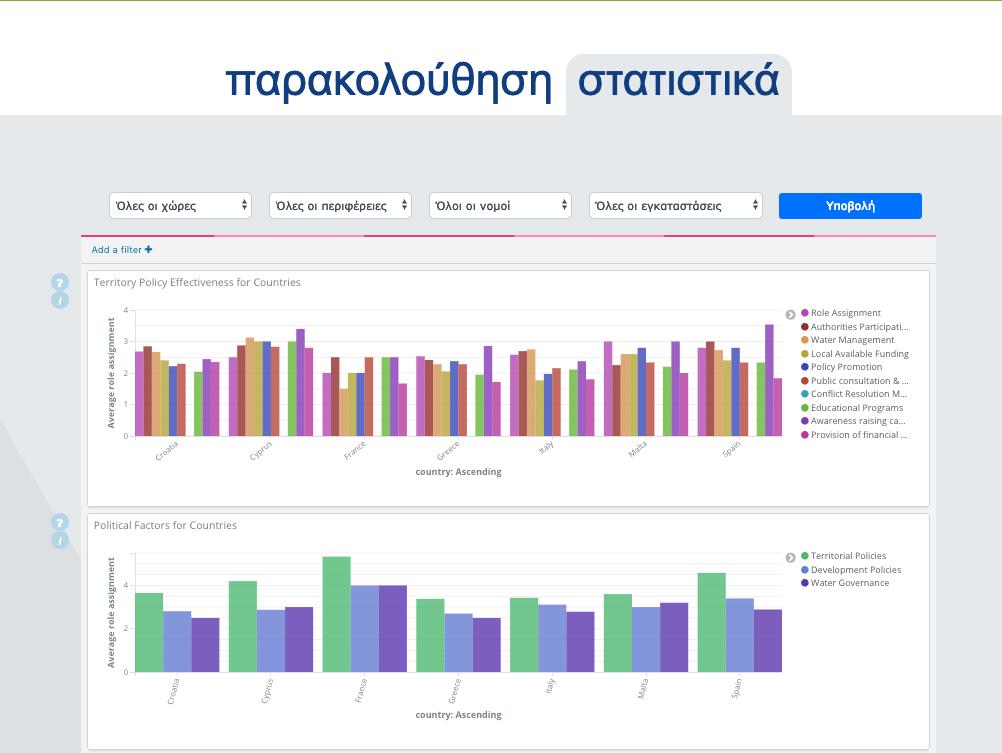1002x753 pixels.
Task: Open help icon for Territory Policy Effectiveness chart
Action: (x=59, y=283)
